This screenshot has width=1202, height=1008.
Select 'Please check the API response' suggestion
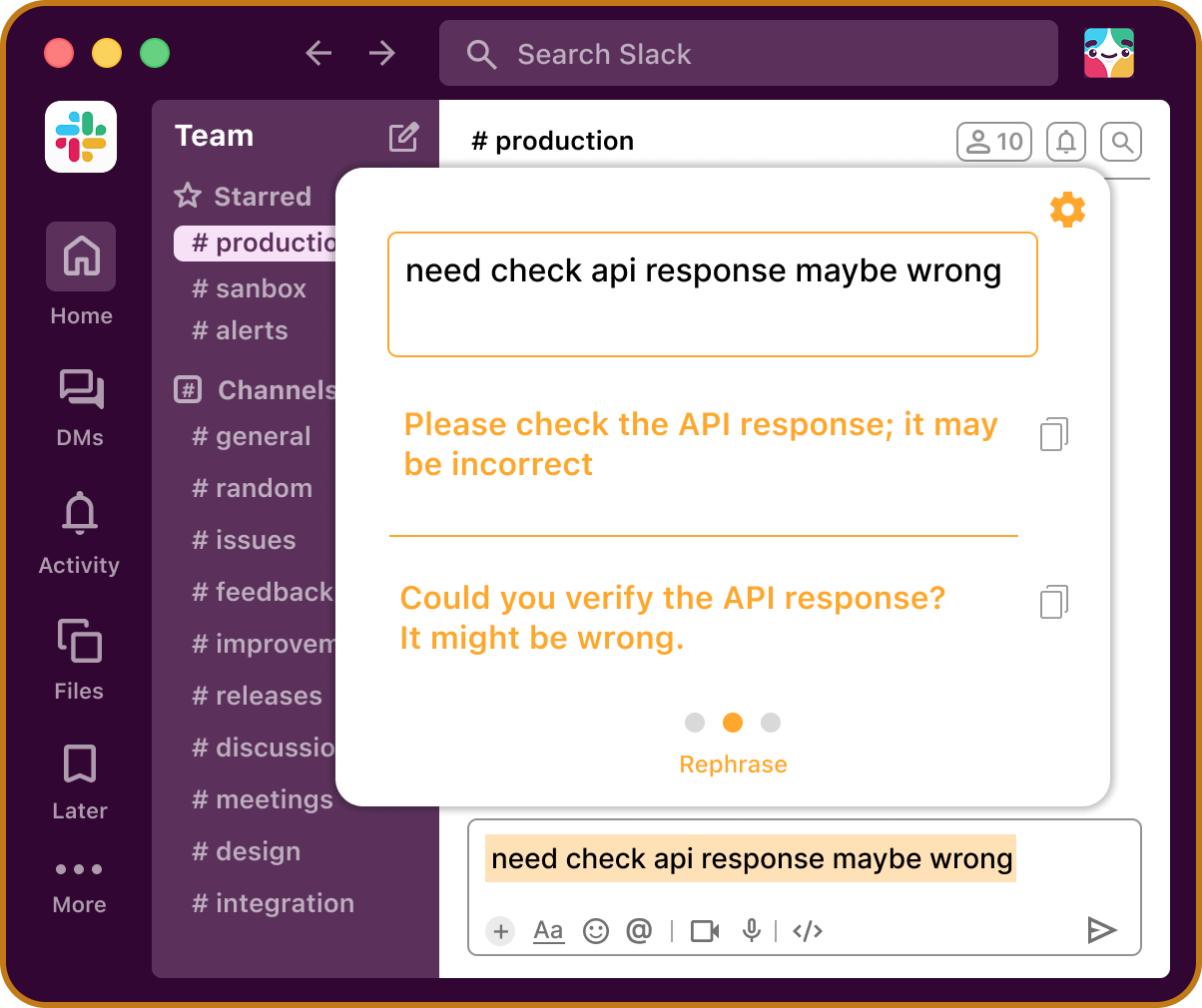[701, 444]
